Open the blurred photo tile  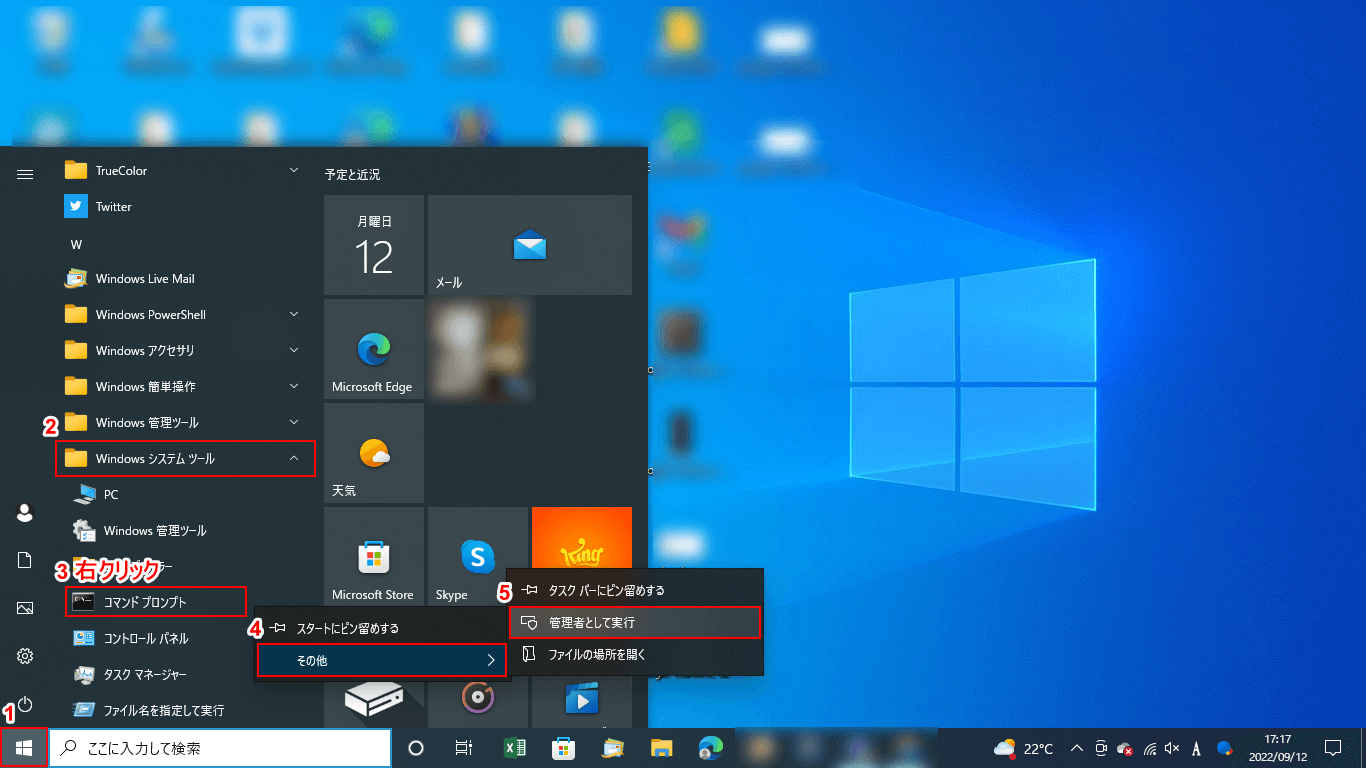[478, 349]
